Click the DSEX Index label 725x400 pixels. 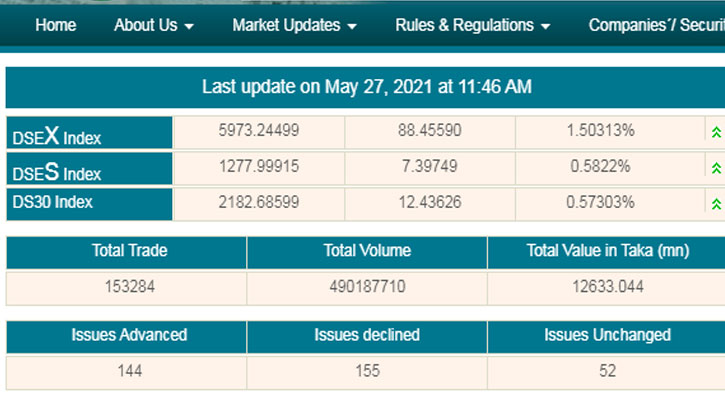pos(58,134)
